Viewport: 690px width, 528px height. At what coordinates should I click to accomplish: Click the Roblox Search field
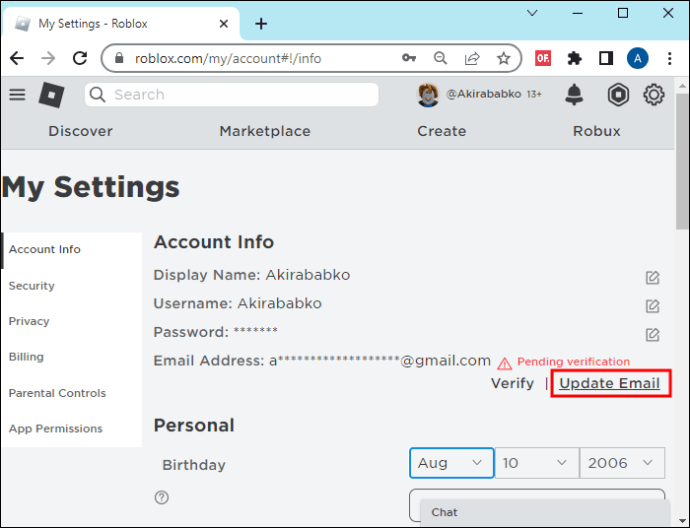click(231, 95)
